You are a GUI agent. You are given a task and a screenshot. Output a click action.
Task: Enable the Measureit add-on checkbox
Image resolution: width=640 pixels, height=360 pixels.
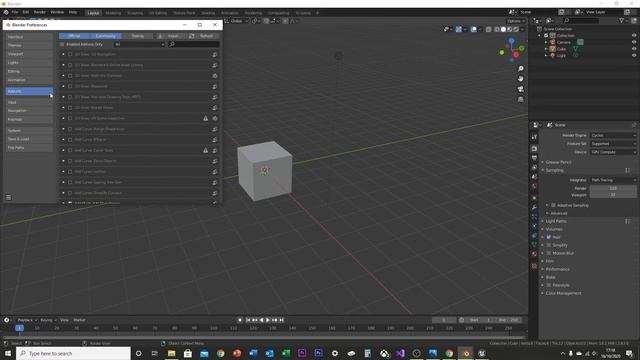[x=70, y=86]
